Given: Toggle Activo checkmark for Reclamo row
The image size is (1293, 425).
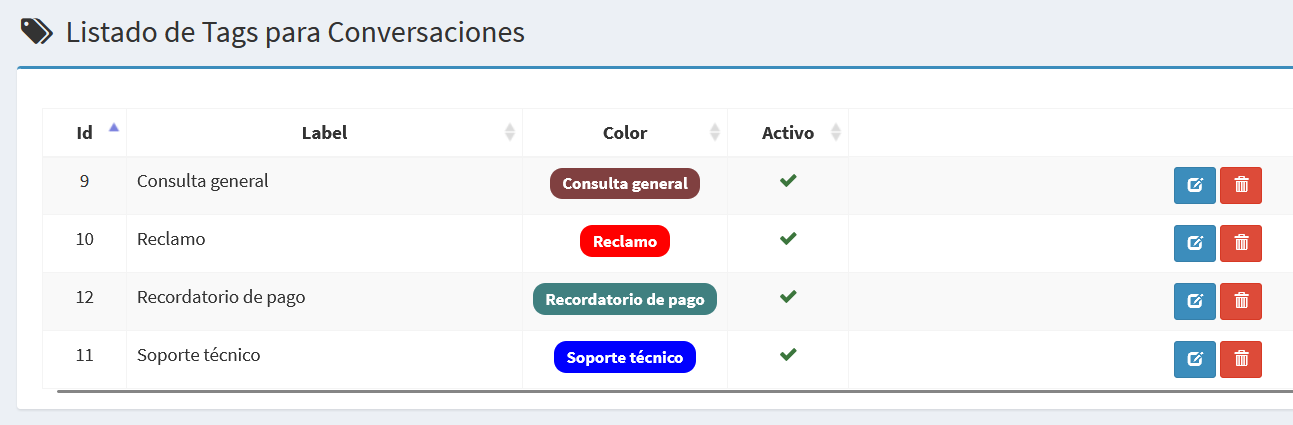Looking at the screenshot, I should pos(788,239).
